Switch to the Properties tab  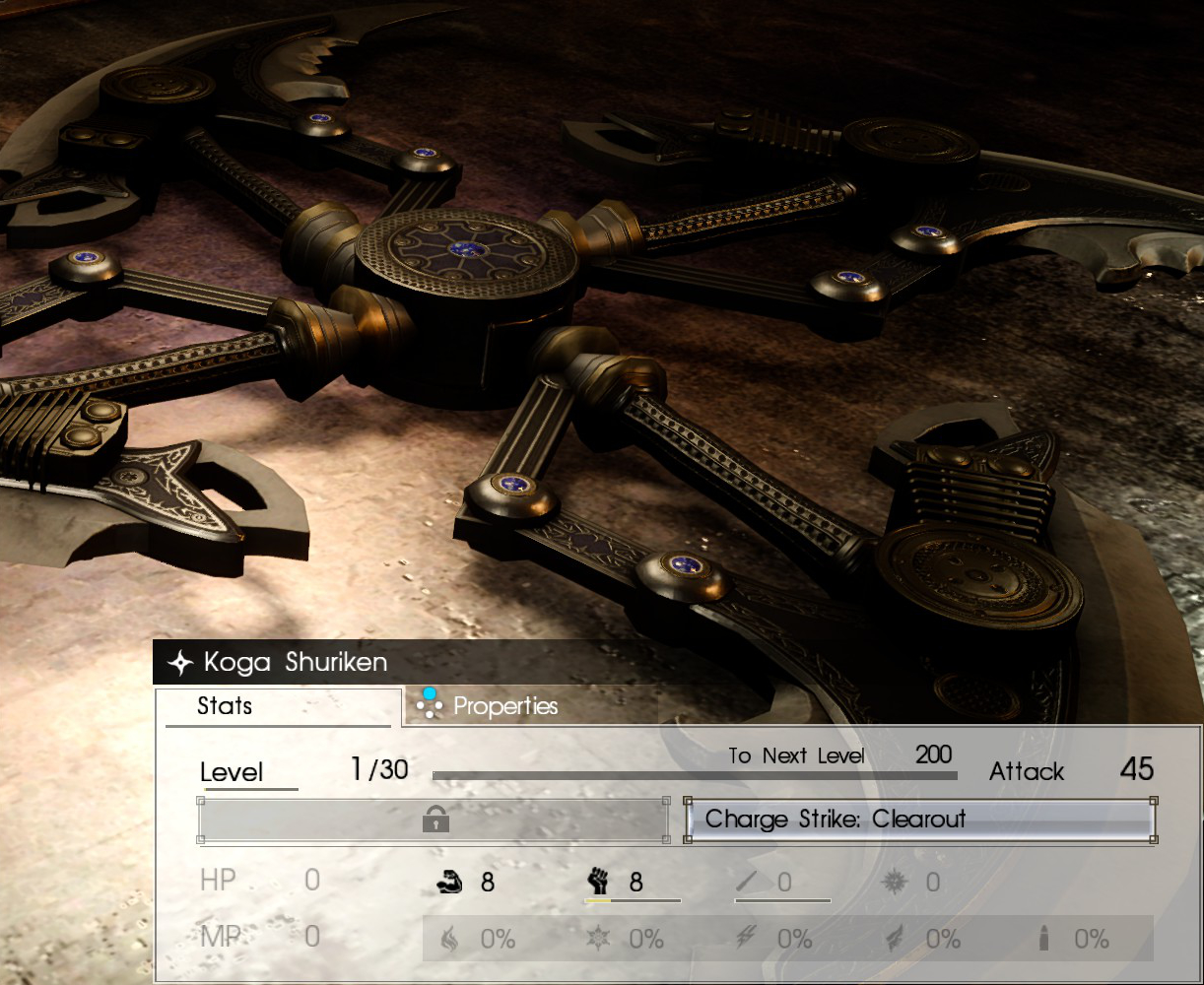click(504, 706)
